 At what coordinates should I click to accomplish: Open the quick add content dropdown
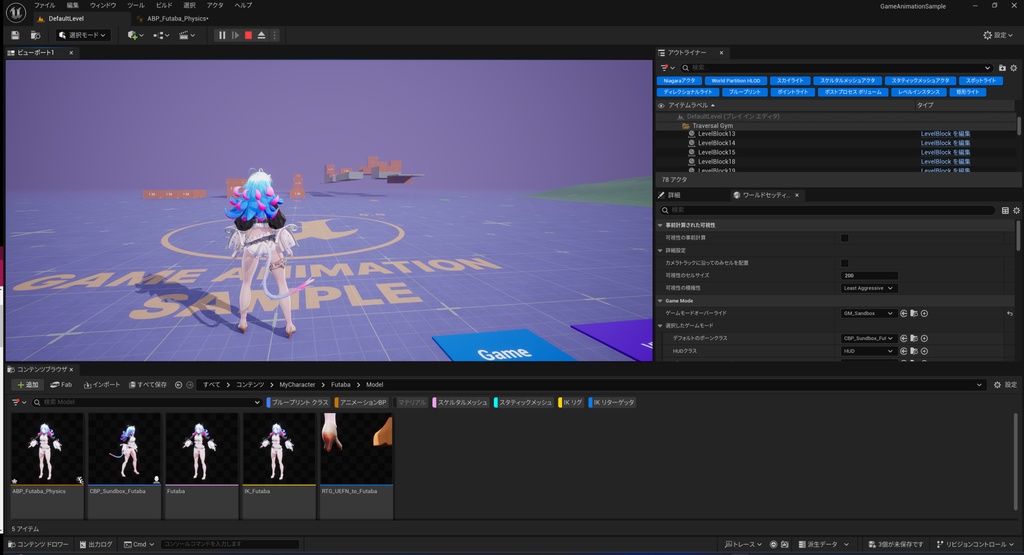click(x=135, y=35)
